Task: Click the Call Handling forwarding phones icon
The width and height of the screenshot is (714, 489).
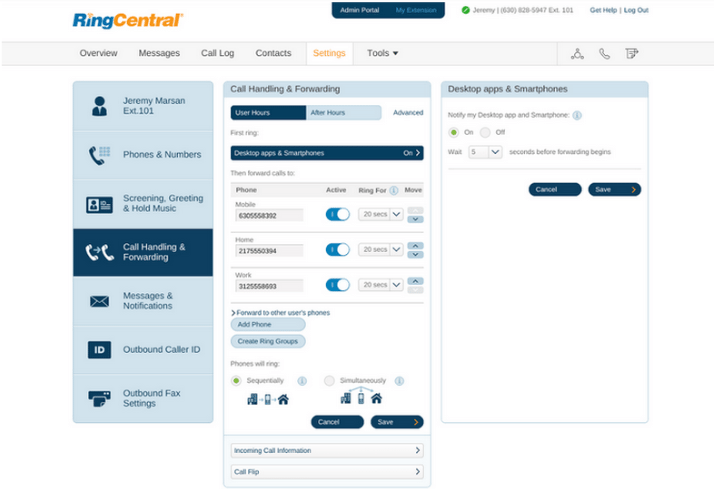Action: tap(99, 253)
